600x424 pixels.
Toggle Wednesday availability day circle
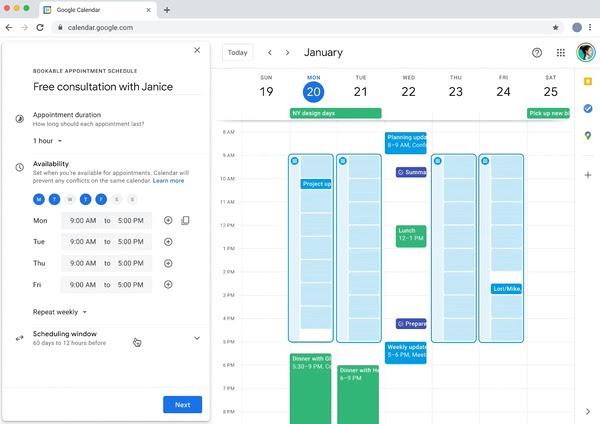[70, 199]
